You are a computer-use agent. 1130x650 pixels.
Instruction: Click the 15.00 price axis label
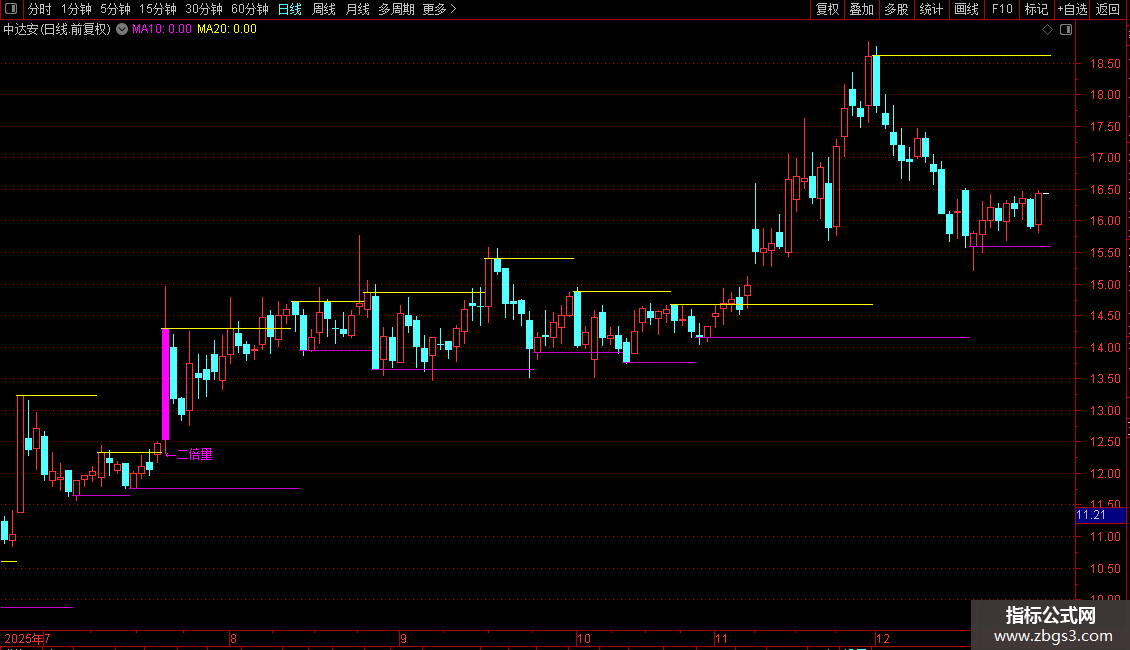point(1105,285)
